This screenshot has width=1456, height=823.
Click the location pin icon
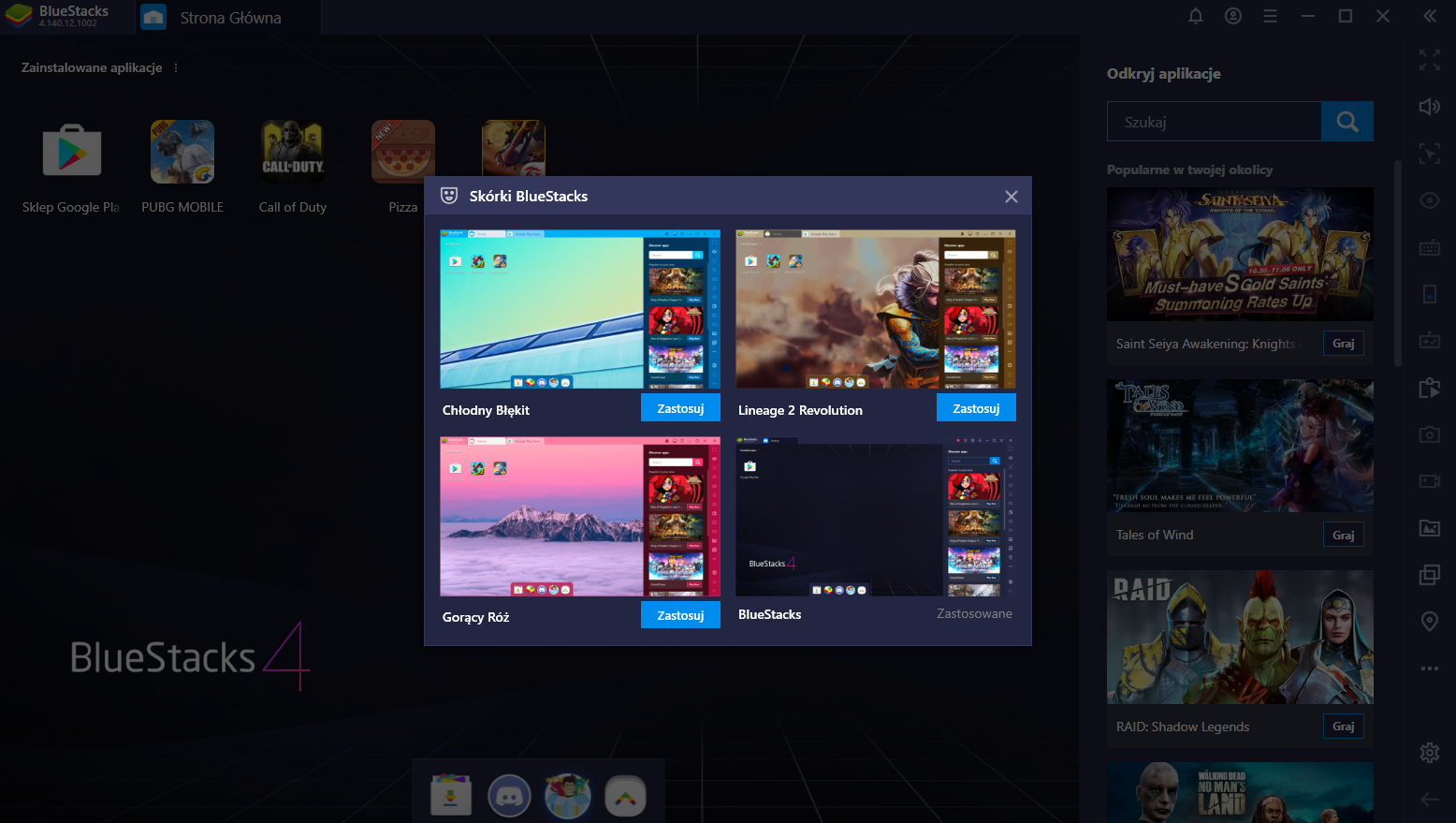(x=1429, y=621)
